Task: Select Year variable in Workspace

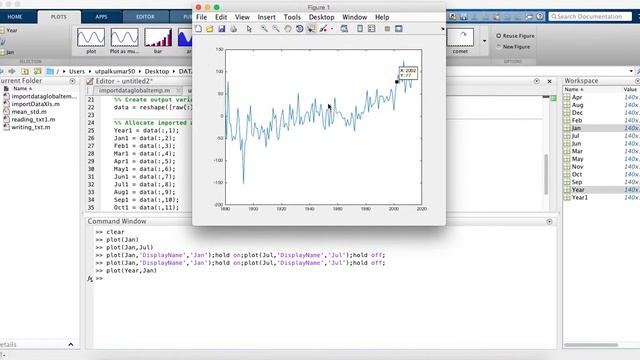Action: (578, 190)
